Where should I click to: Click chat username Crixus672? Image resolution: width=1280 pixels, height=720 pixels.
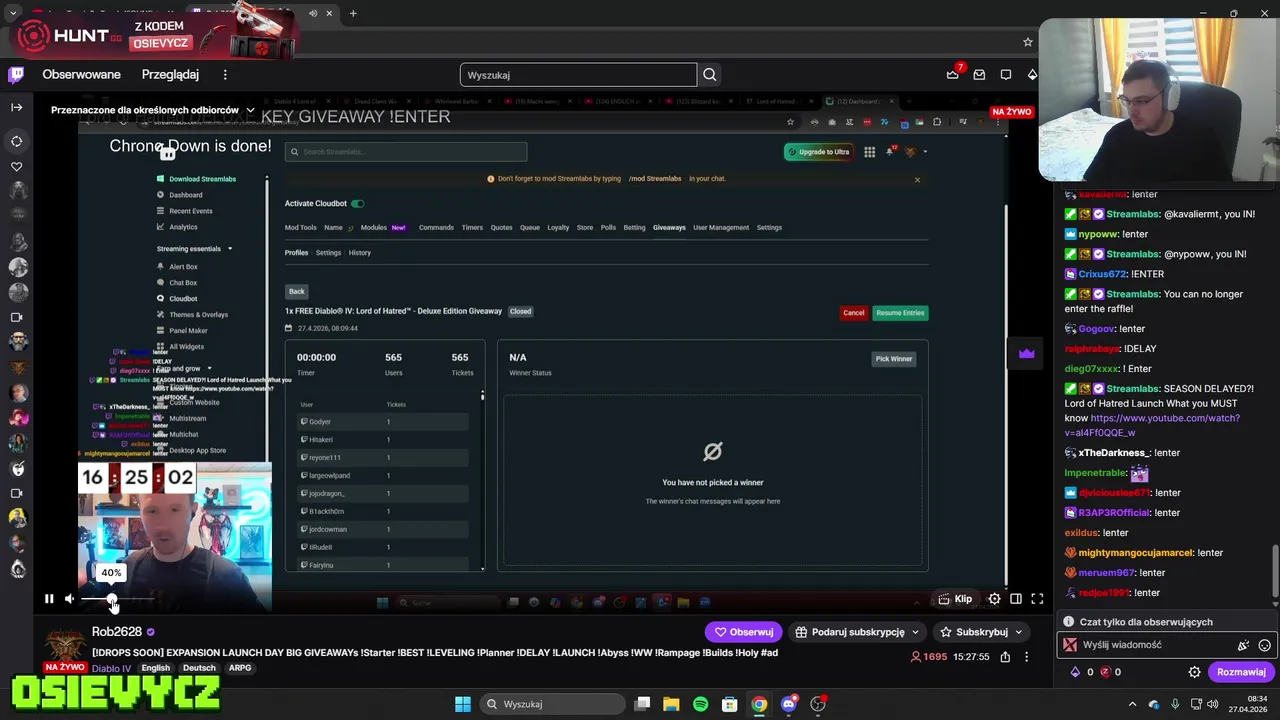pos(1102,274)
